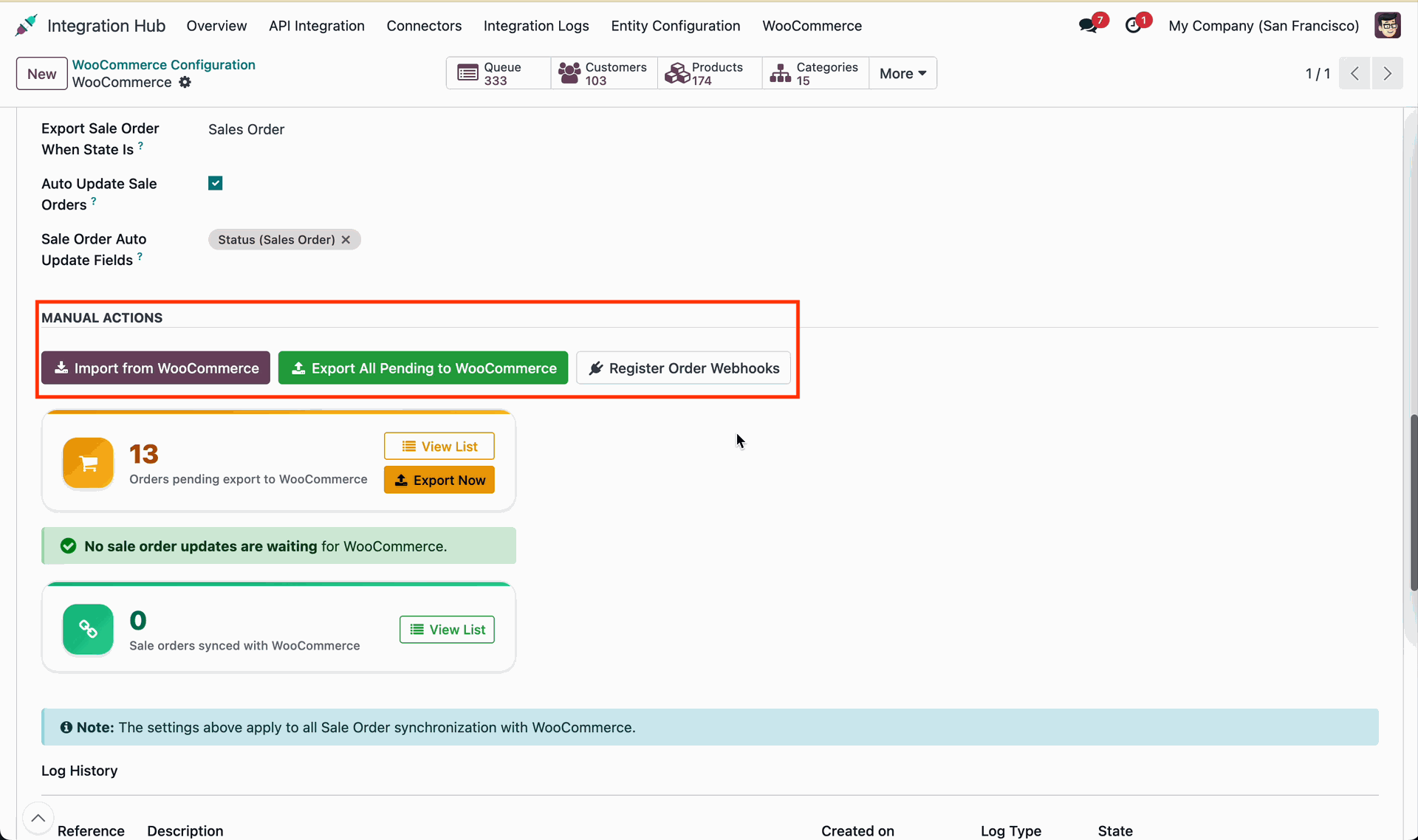Click the 1 / 1 pager counter
The width and height of the screenshot is (1418, 840).
coord(1318,73)
